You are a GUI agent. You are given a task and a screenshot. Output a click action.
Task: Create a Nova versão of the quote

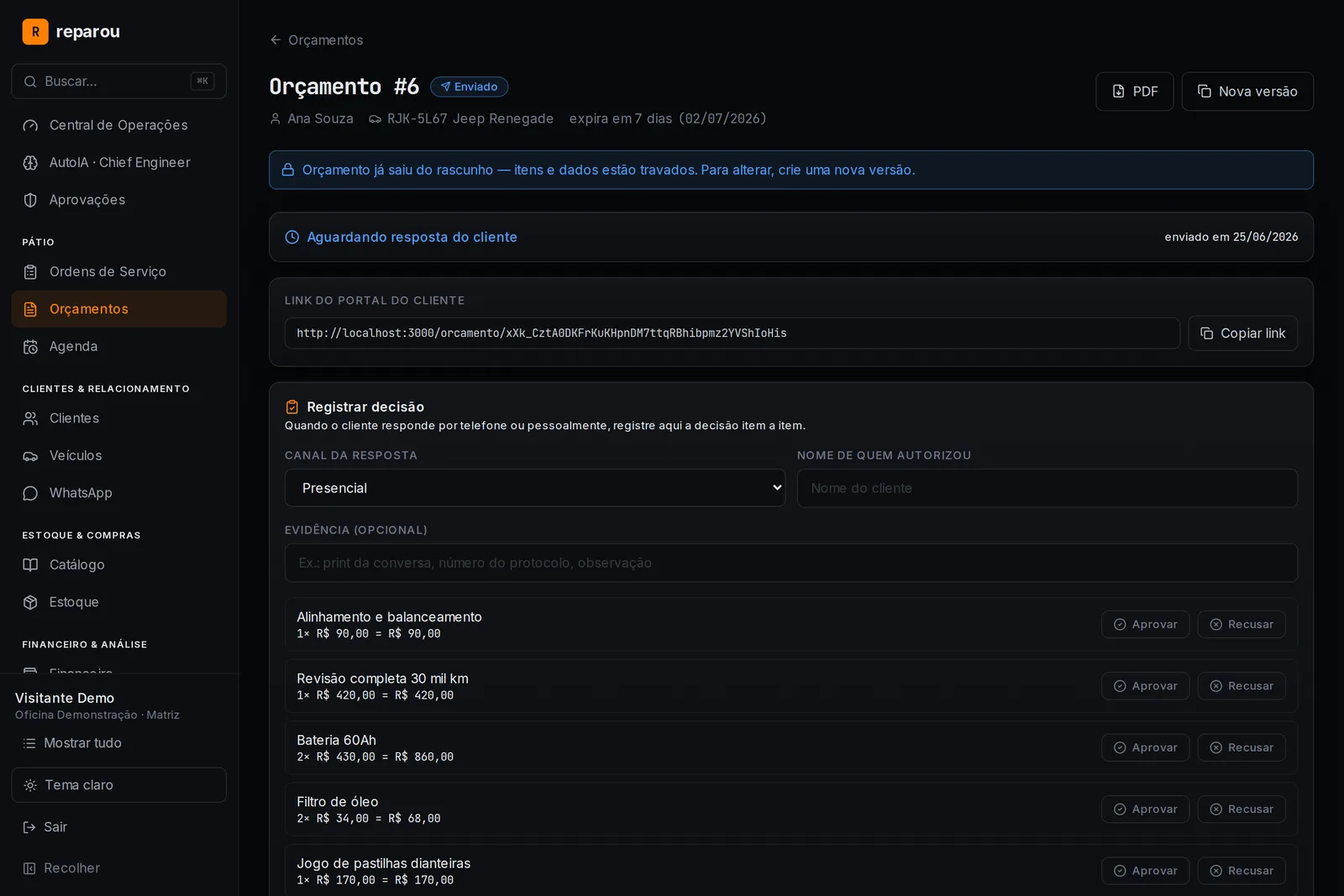pyautogui.click(x=1247, y=92)
